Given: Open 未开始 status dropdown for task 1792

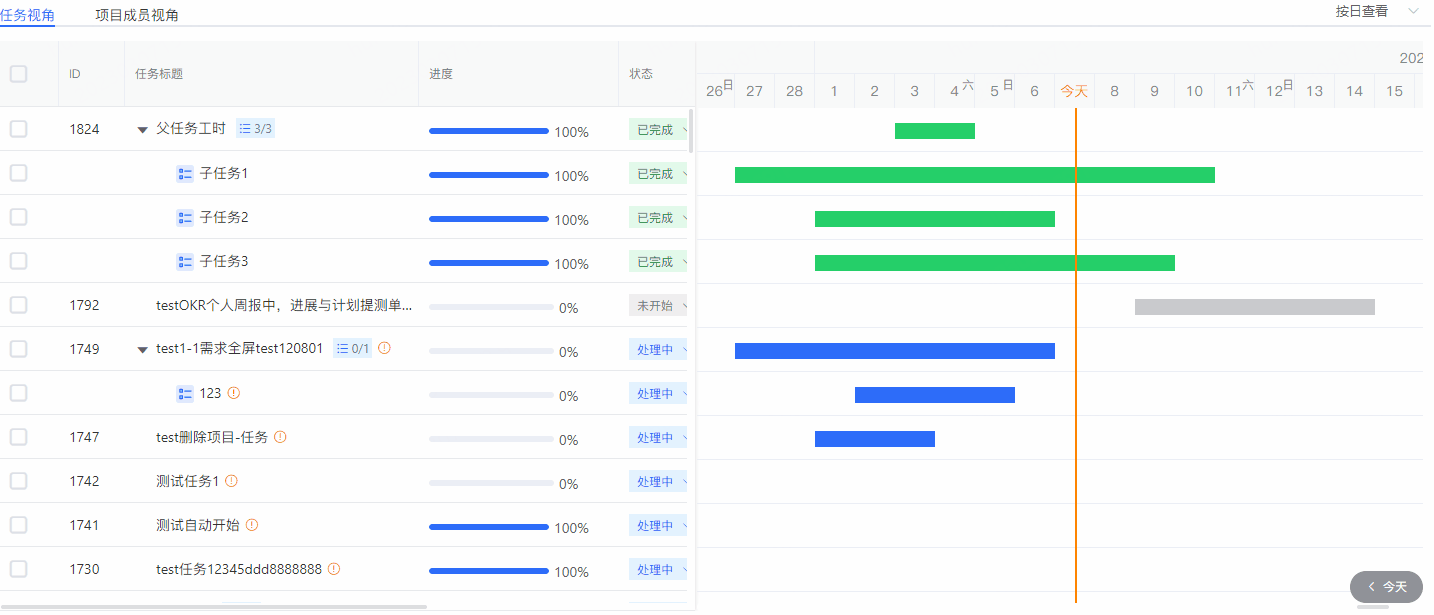Looking at the screenshot, I should pos(658,306).
